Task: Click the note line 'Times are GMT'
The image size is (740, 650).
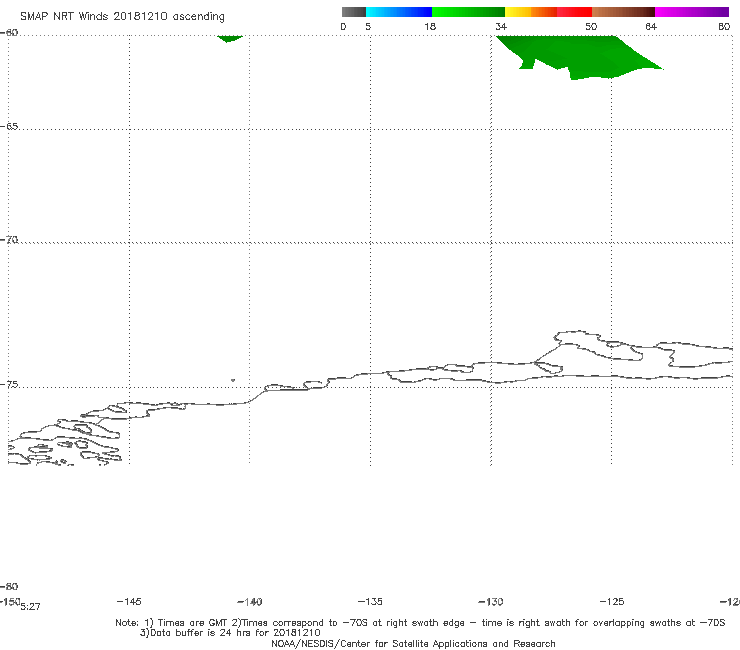Action: (x=193, y=623)
